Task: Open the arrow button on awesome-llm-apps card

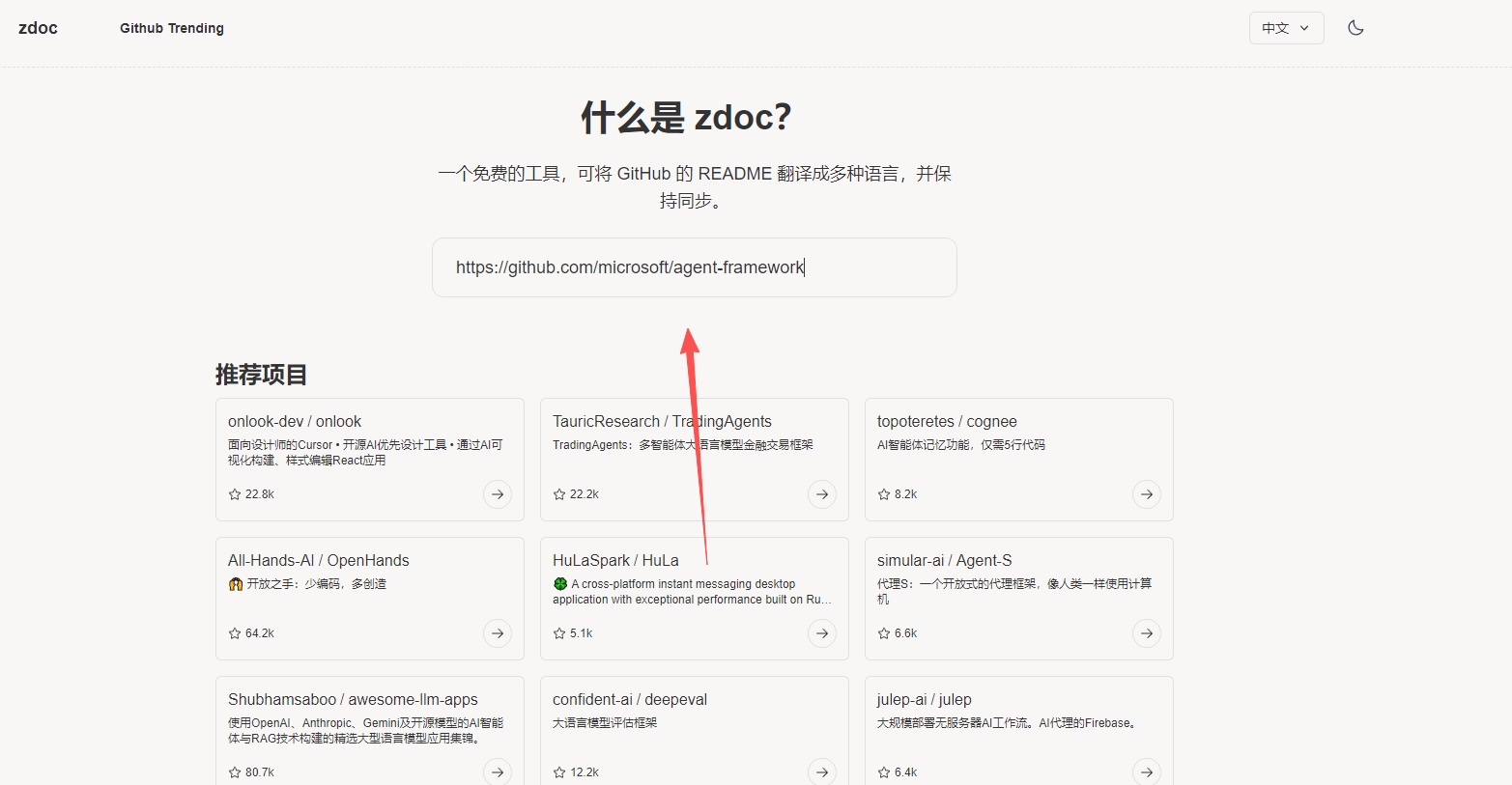Action: [x=498, y=772]
